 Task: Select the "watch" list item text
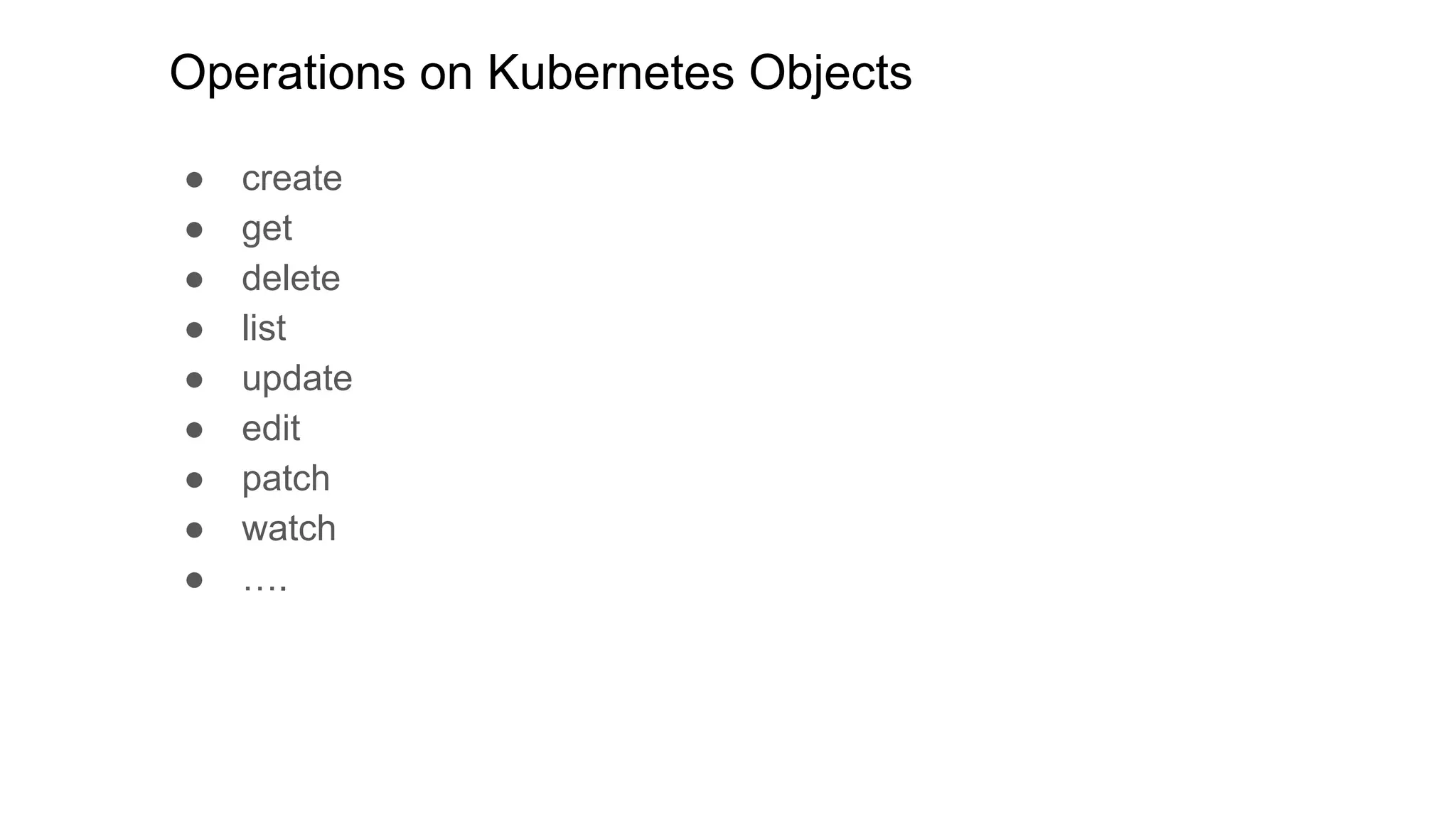click(289, 528)
